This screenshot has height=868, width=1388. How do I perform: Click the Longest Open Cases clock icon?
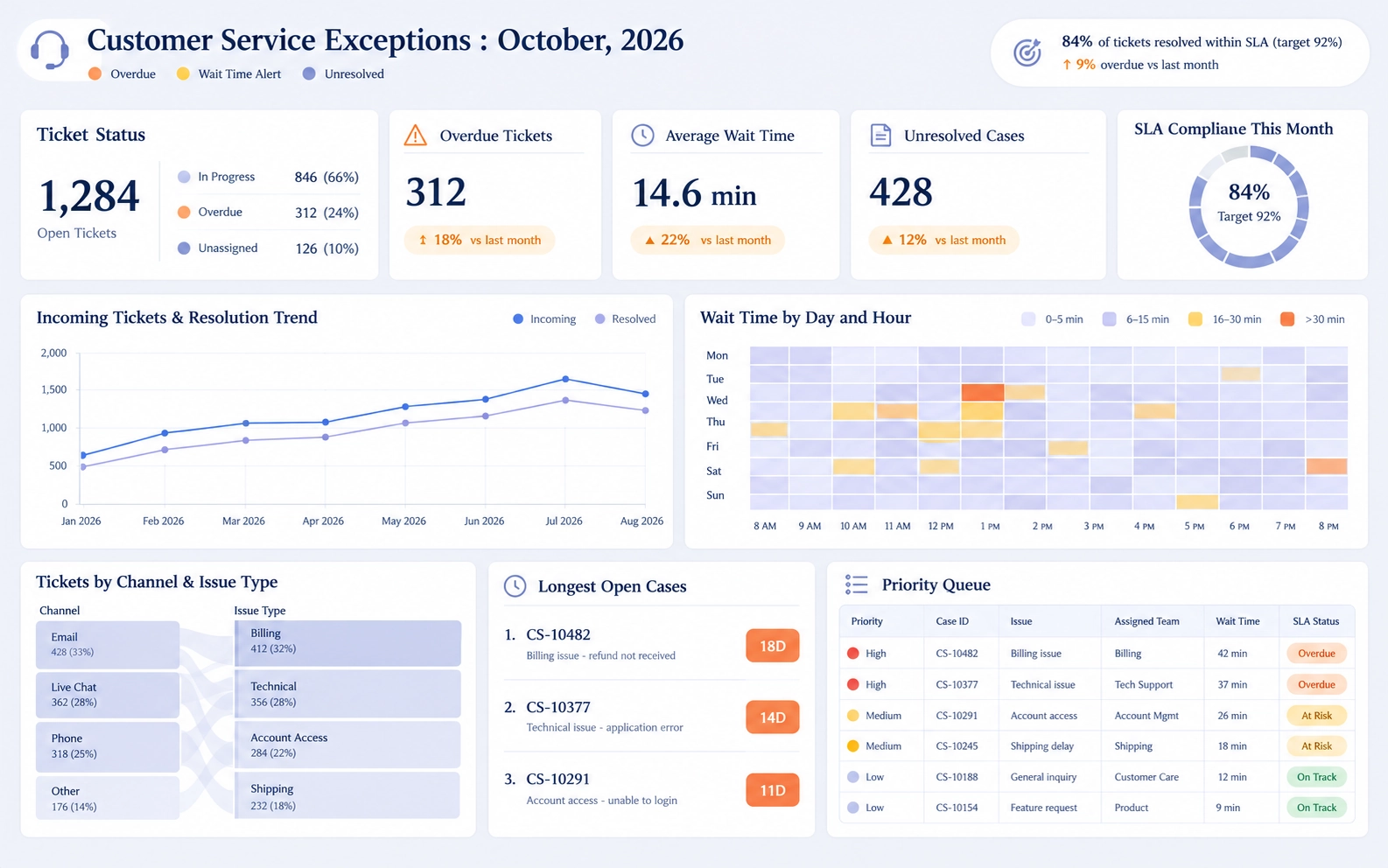point(515,586)
